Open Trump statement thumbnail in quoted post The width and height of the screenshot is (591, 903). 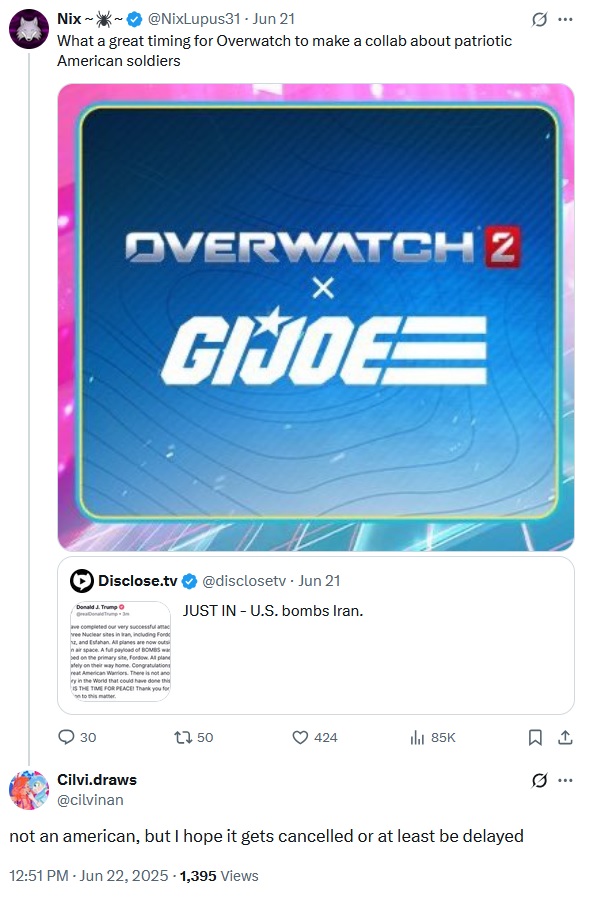pos(120,651)
